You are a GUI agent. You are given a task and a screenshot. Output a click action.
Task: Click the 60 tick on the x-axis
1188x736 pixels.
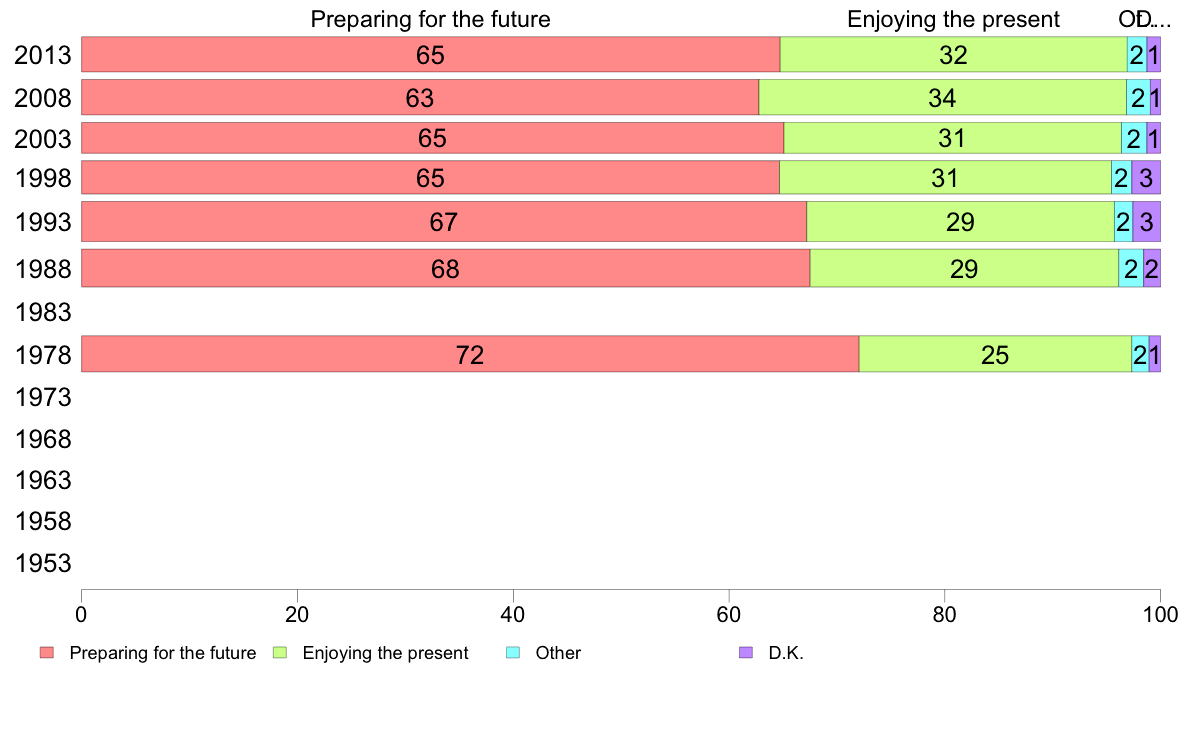click(x=728, y=614)
